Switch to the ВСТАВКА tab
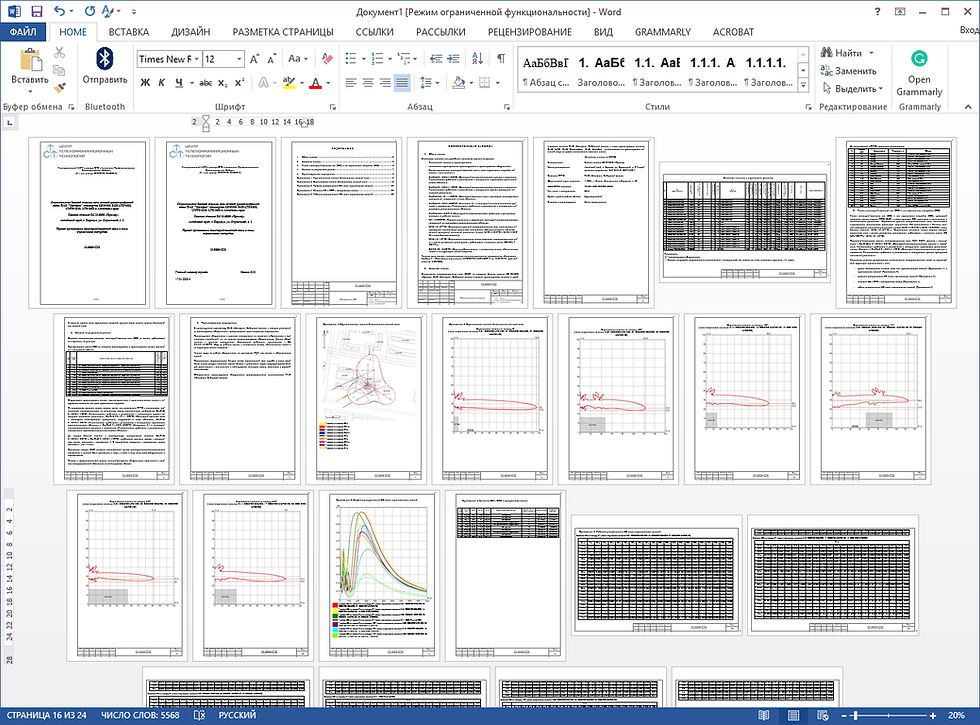 pyautogui.click(x=129, y=32)
